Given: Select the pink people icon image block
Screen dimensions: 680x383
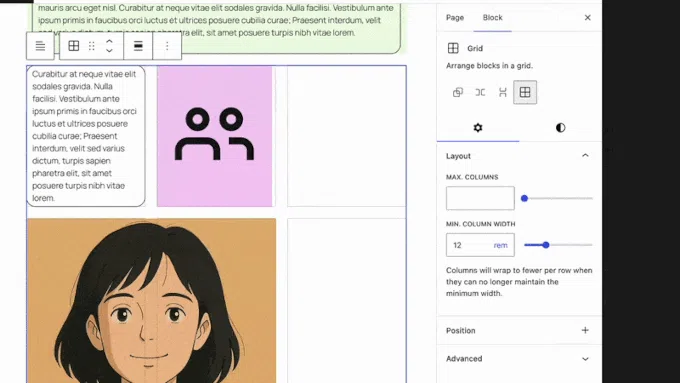Looking at the screenshot, I should pos(215,136).
